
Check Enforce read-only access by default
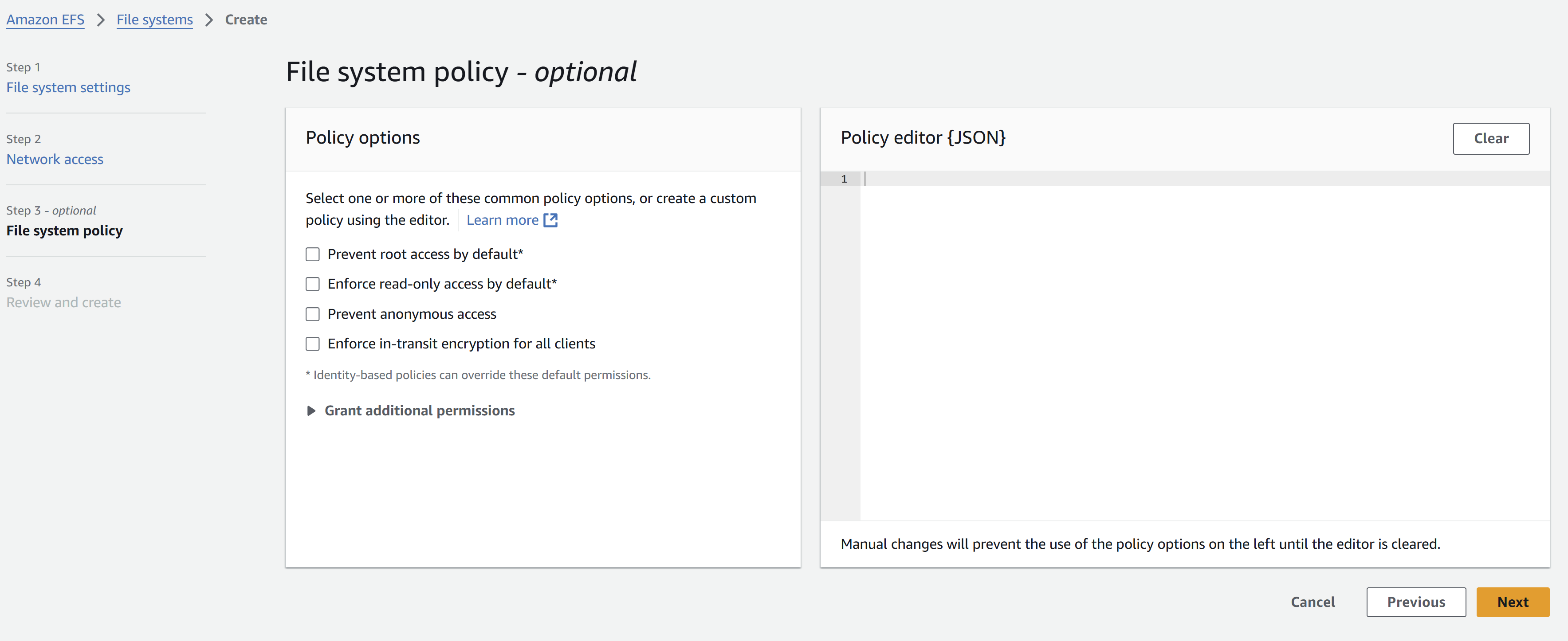tap(312, 284)
